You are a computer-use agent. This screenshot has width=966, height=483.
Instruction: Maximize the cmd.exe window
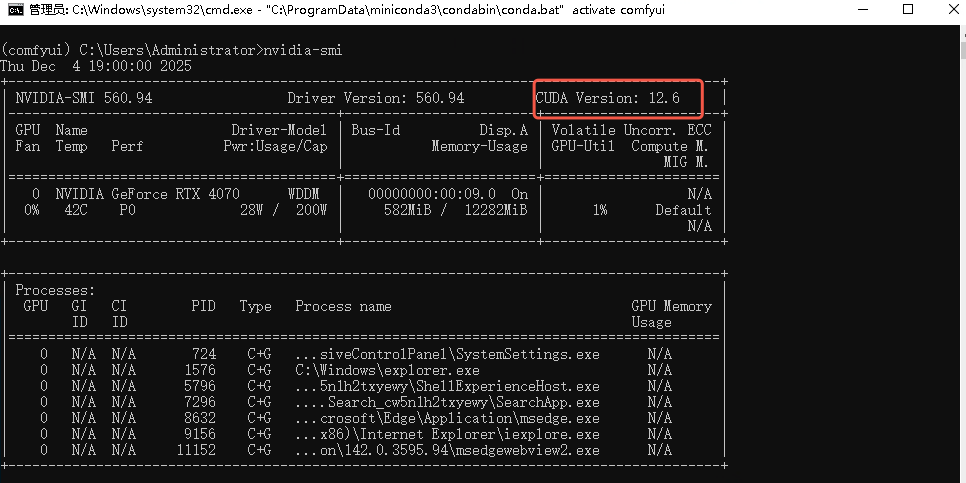tap(907, 10)
